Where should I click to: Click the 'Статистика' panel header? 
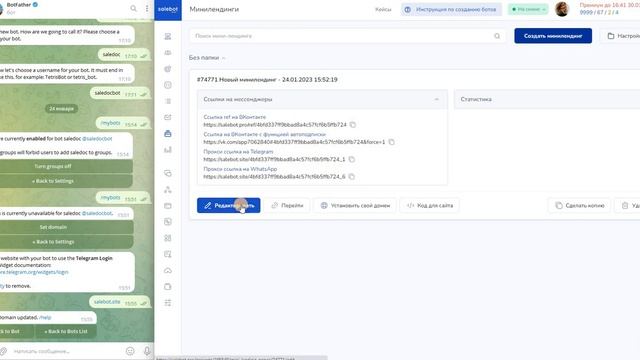coord(547,99)
